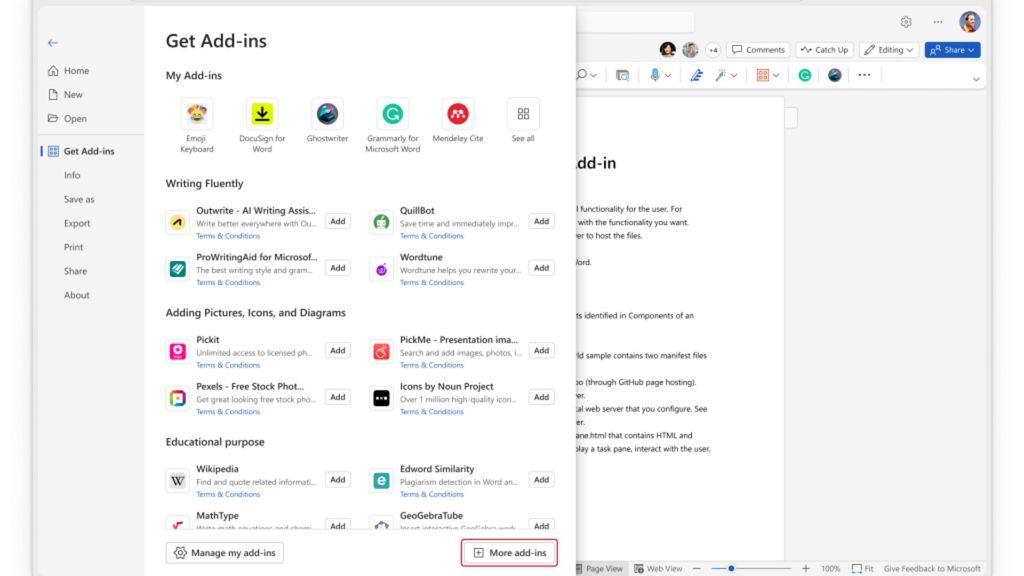Screen dimensions: 1024x576
Task: Click the More add-ins button
Action: (x=508, y=552)
